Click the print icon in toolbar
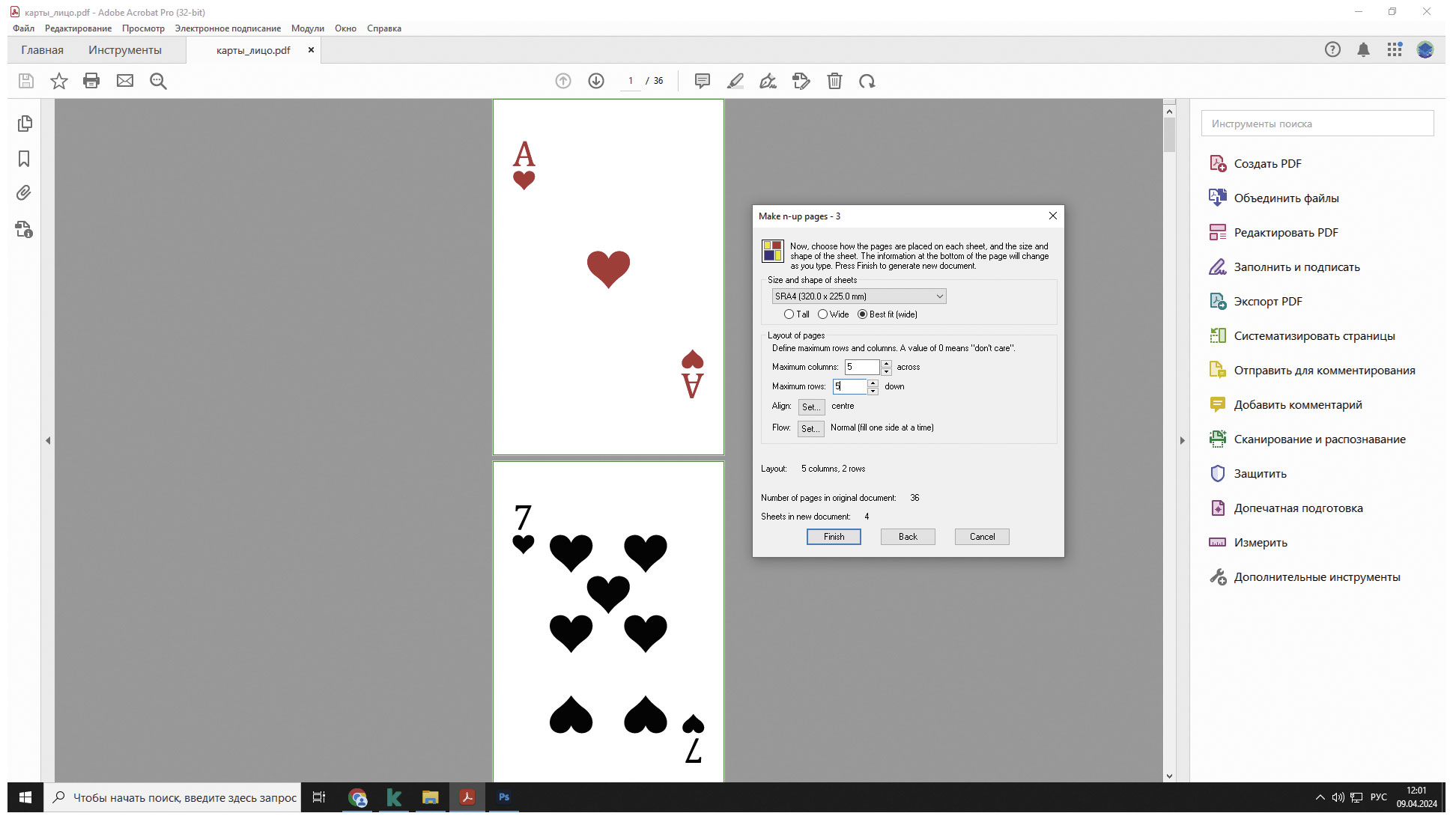Viewport: 1456px width, 825px height. pyautogui.click(x=91, y=81)
